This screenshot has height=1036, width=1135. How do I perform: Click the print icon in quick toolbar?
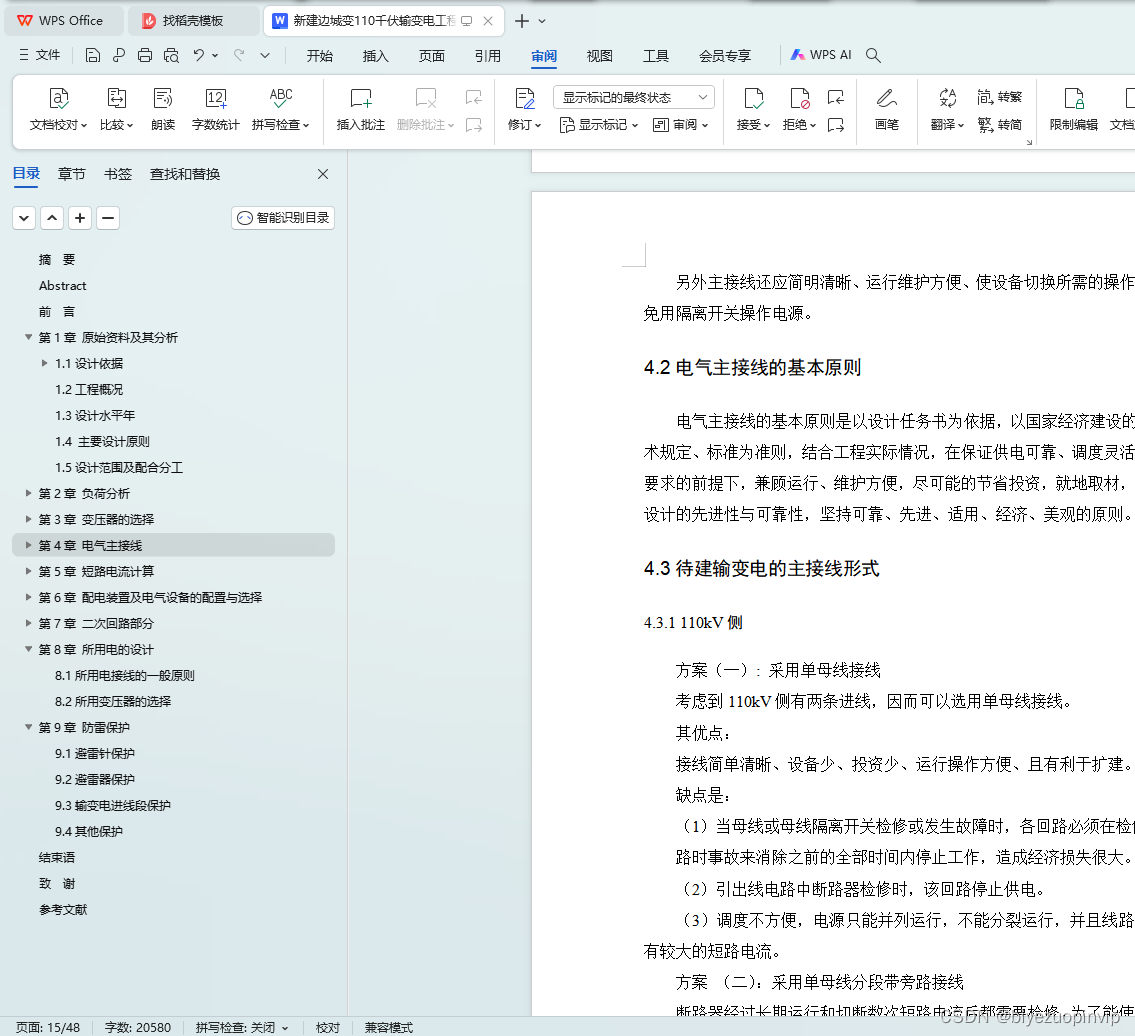(x=145, y=55)
